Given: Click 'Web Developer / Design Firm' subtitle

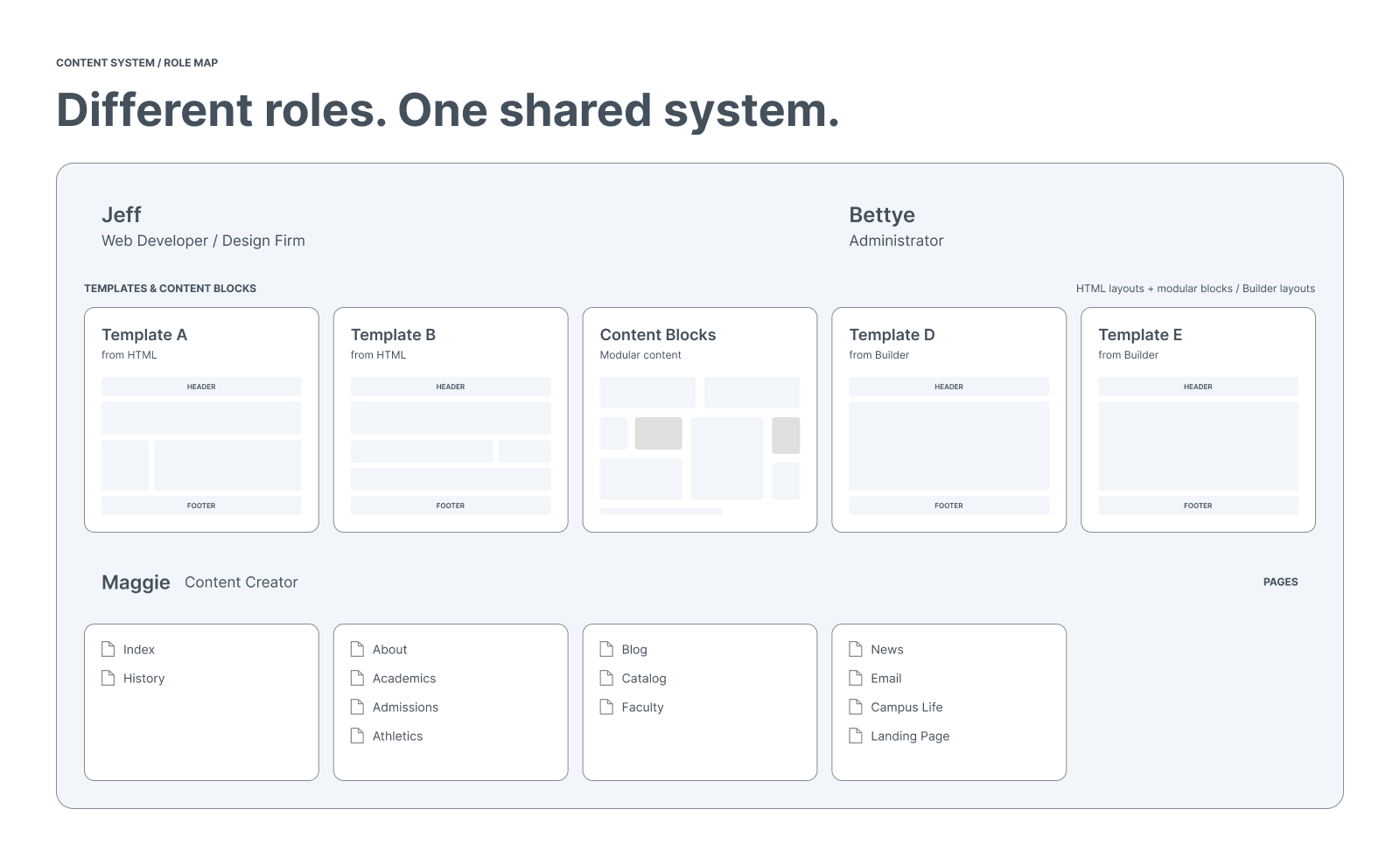Looking at the screenshot, I should (x=203, y=241).
